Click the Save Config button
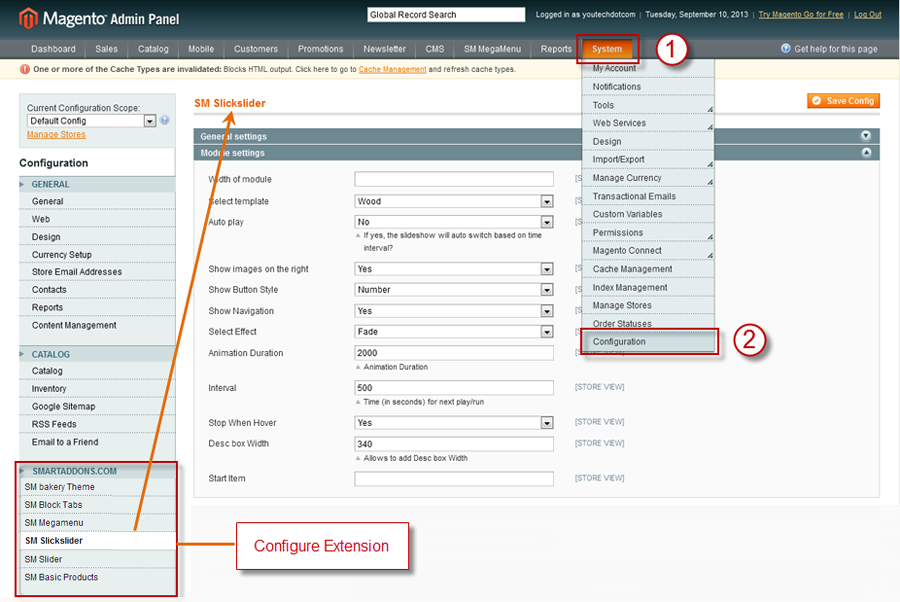 (843, 101)
